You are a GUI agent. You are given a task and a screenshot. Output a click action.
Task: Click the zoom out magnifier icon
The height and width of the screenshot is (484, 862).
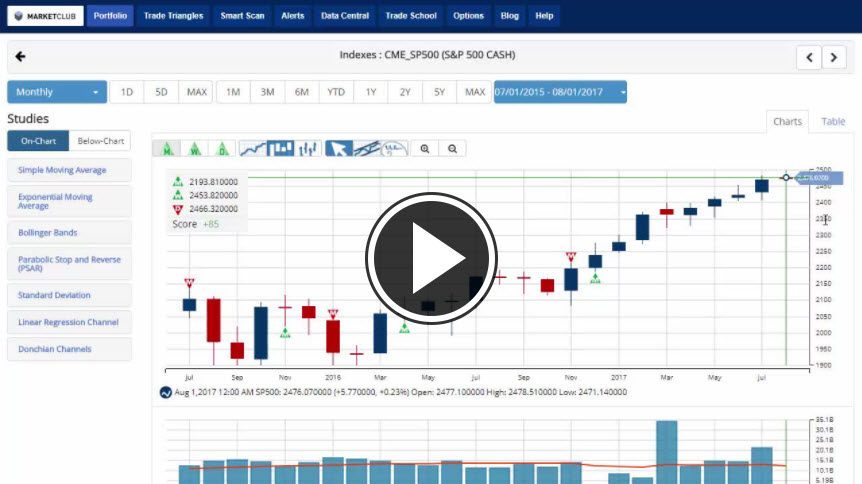(x=453, y=149)
